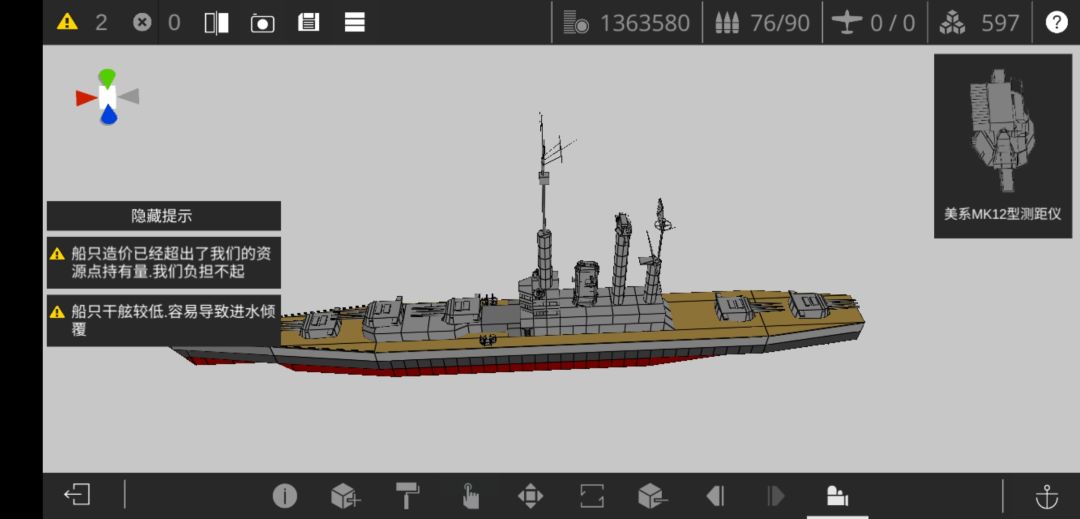Select the 美系MK12型测距仪 part thumbnail

1003,147
